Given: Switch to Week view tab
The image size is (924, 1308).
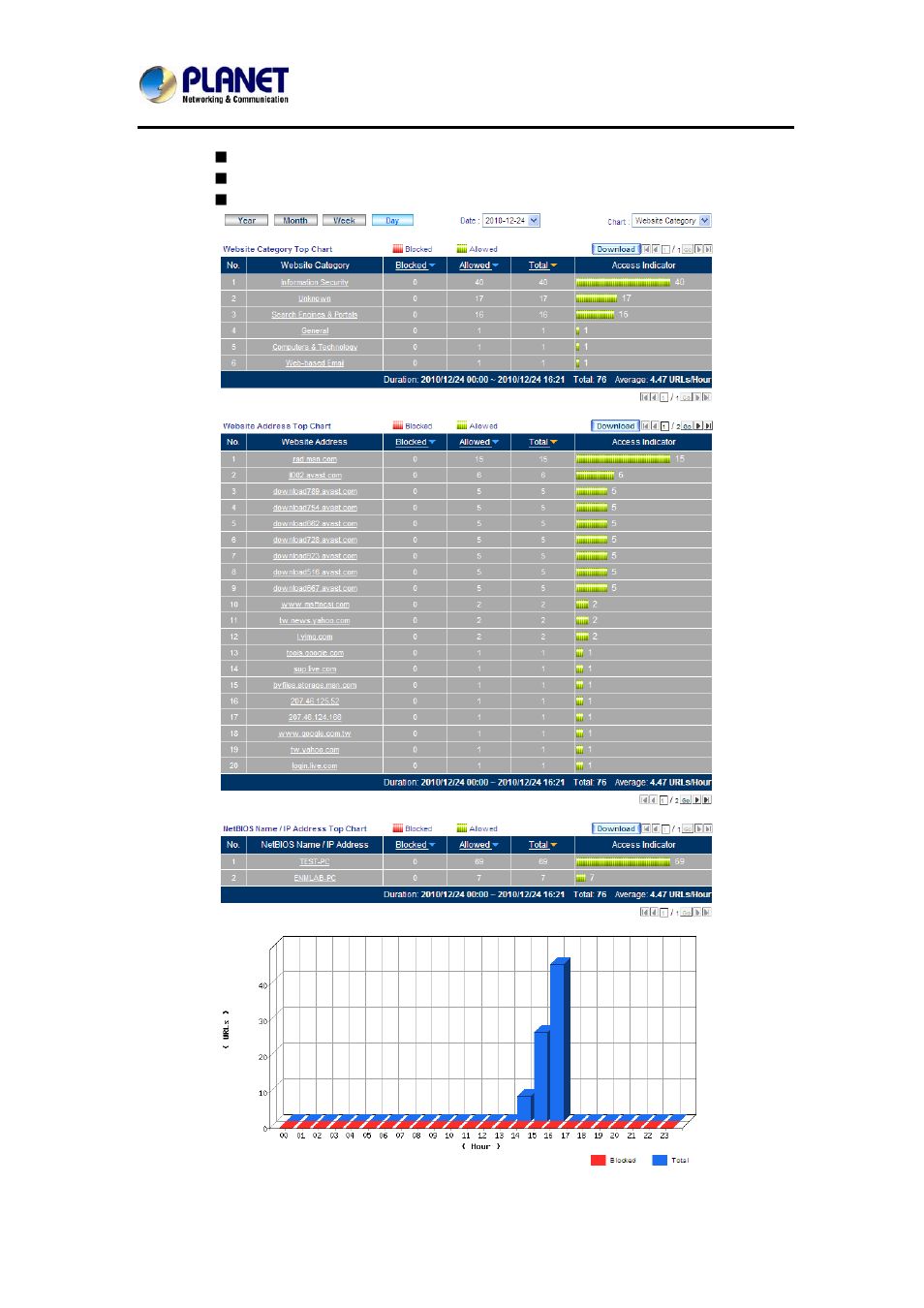Looking at the screenshot, I should [344, 221].
